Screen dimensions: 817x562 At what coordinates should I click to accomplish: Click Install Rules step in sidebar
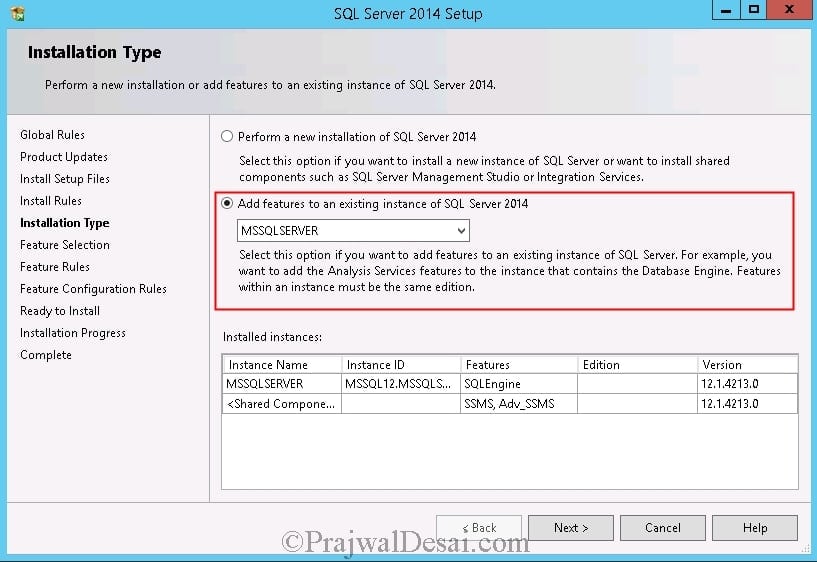(x=51, y=201)
